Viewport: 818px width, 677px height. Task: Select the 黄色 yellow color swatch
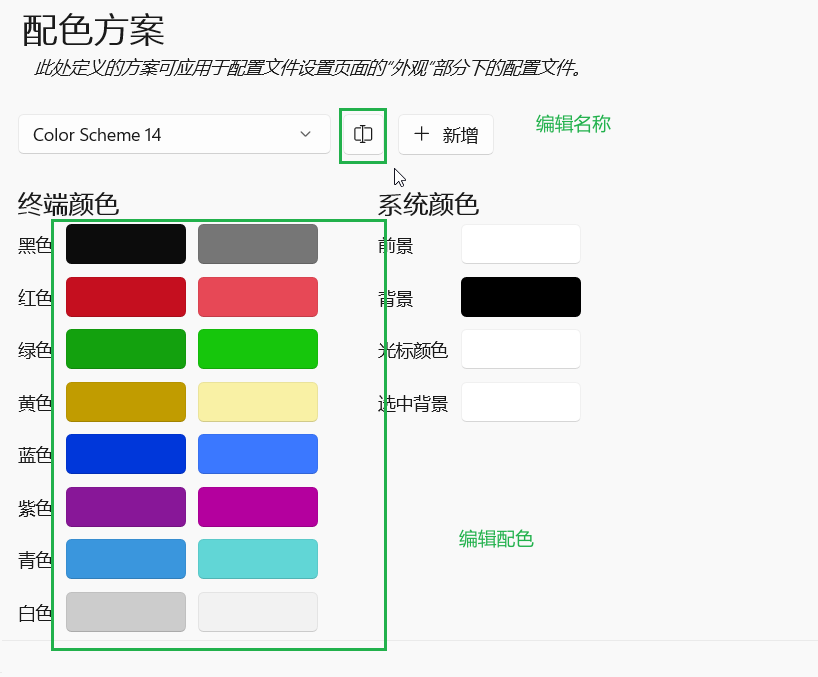click(x=125, y=401)
